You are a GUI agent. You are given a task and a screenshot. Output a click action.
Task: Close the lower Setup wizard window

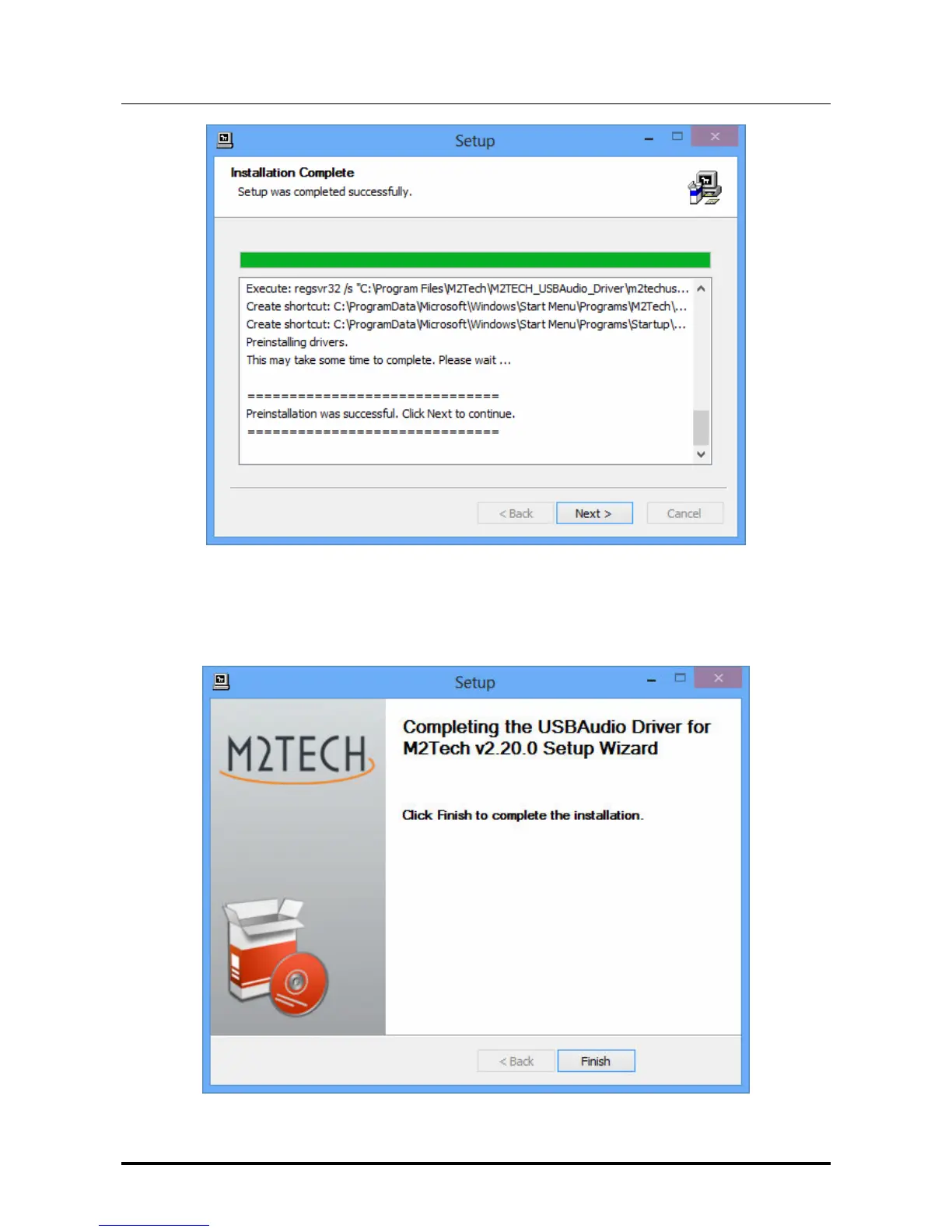coord(718,678)
